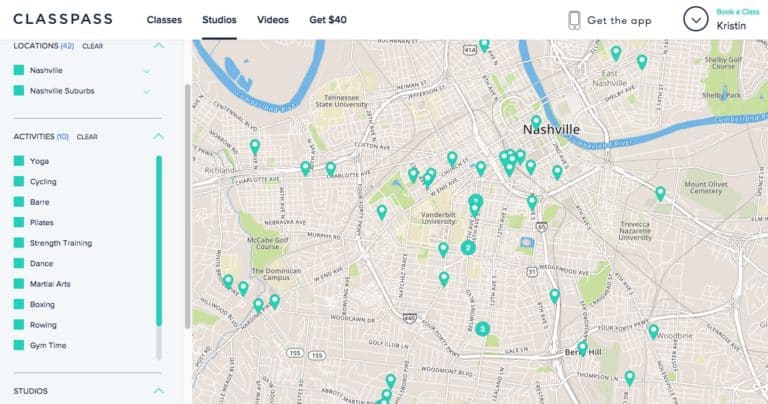Click the McCabe Golf Course map label

click(x=267, y=243)
